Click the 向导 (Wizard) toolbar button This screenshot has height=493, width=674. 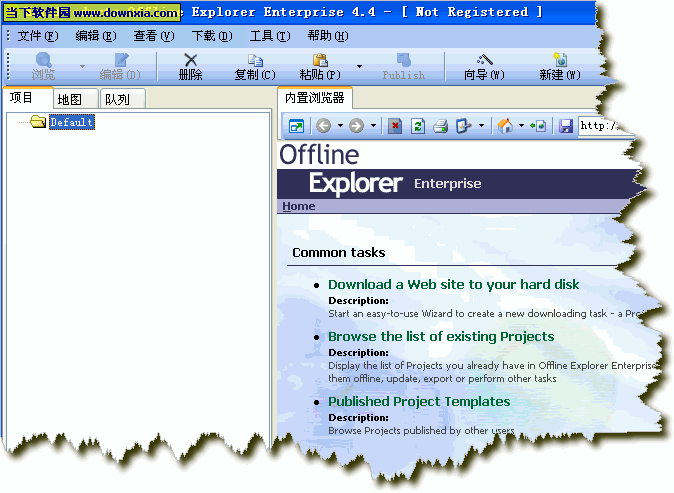point(484,67)
